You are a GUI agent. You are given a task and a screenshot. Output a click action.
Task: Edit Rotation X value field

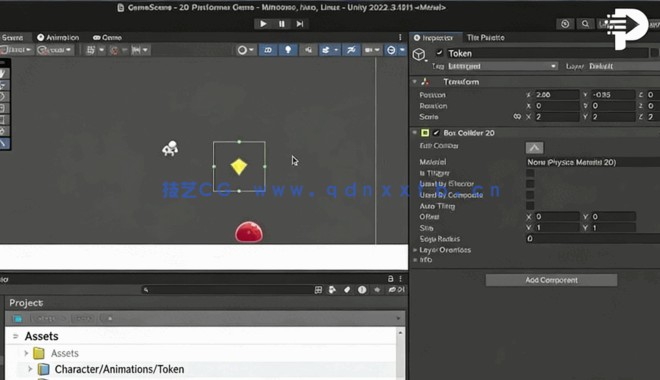tap(556, 106)
